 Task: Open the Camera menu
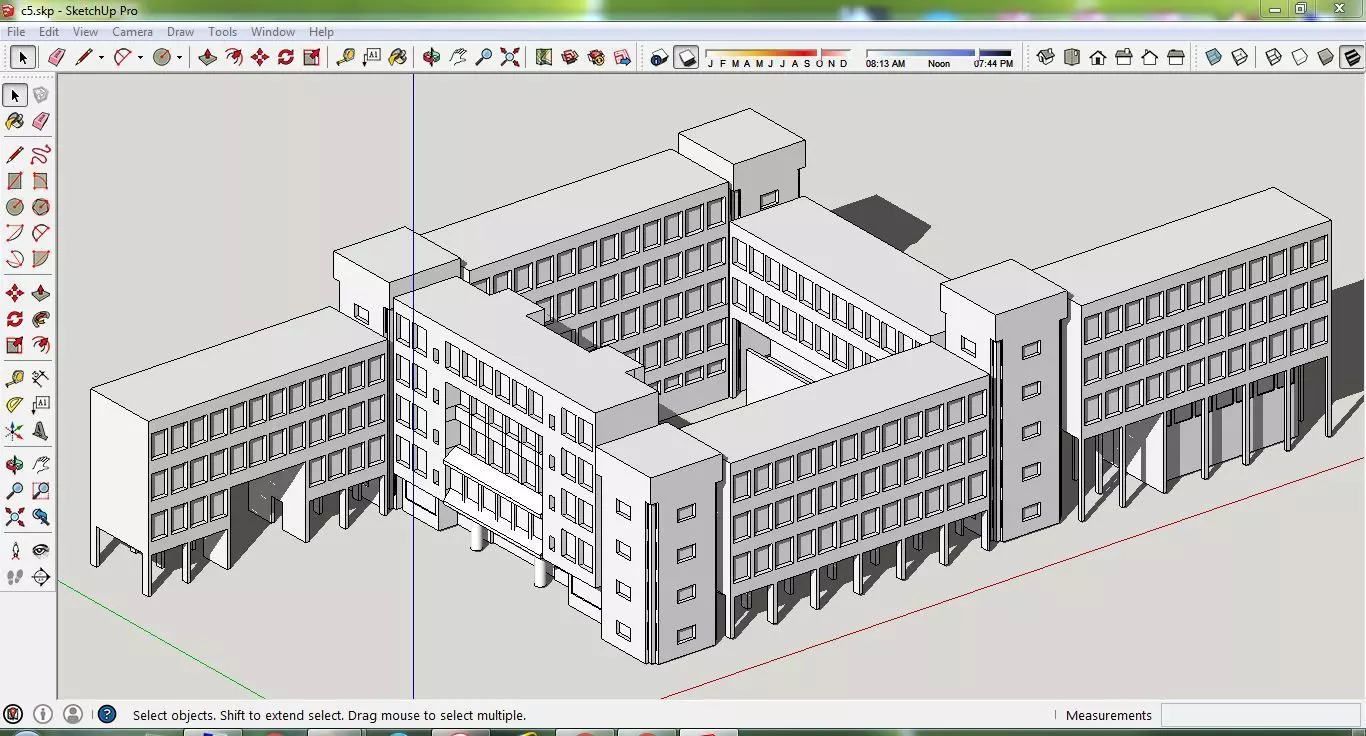click(x=132, y=32)
